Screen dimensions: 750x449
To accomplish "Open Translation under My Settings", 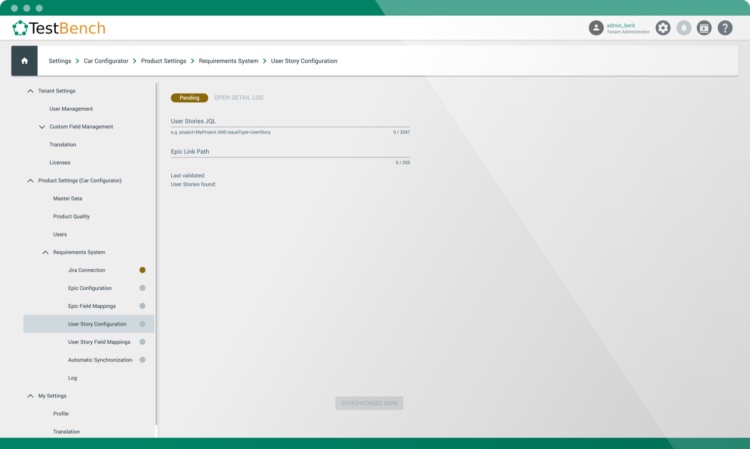I will (x=66, y=431).
